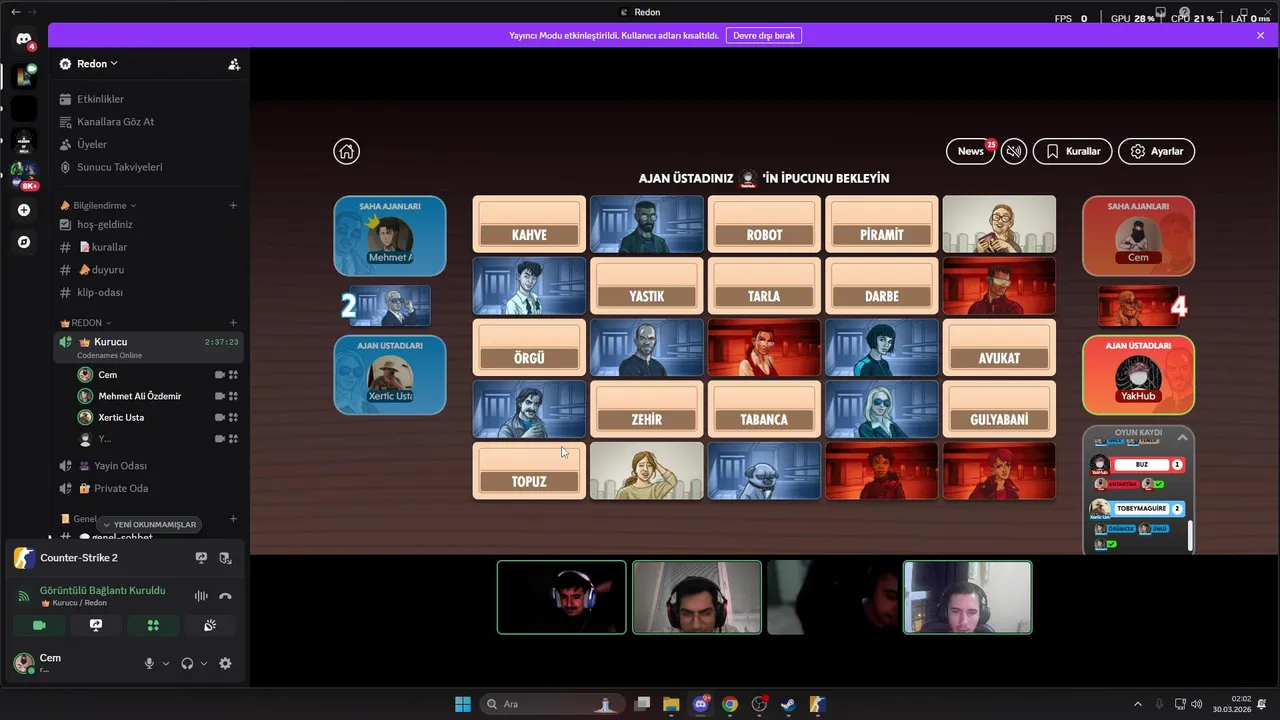Select the Kurucu voice channel
The image size is (1280, 720).
pos(150,347)
